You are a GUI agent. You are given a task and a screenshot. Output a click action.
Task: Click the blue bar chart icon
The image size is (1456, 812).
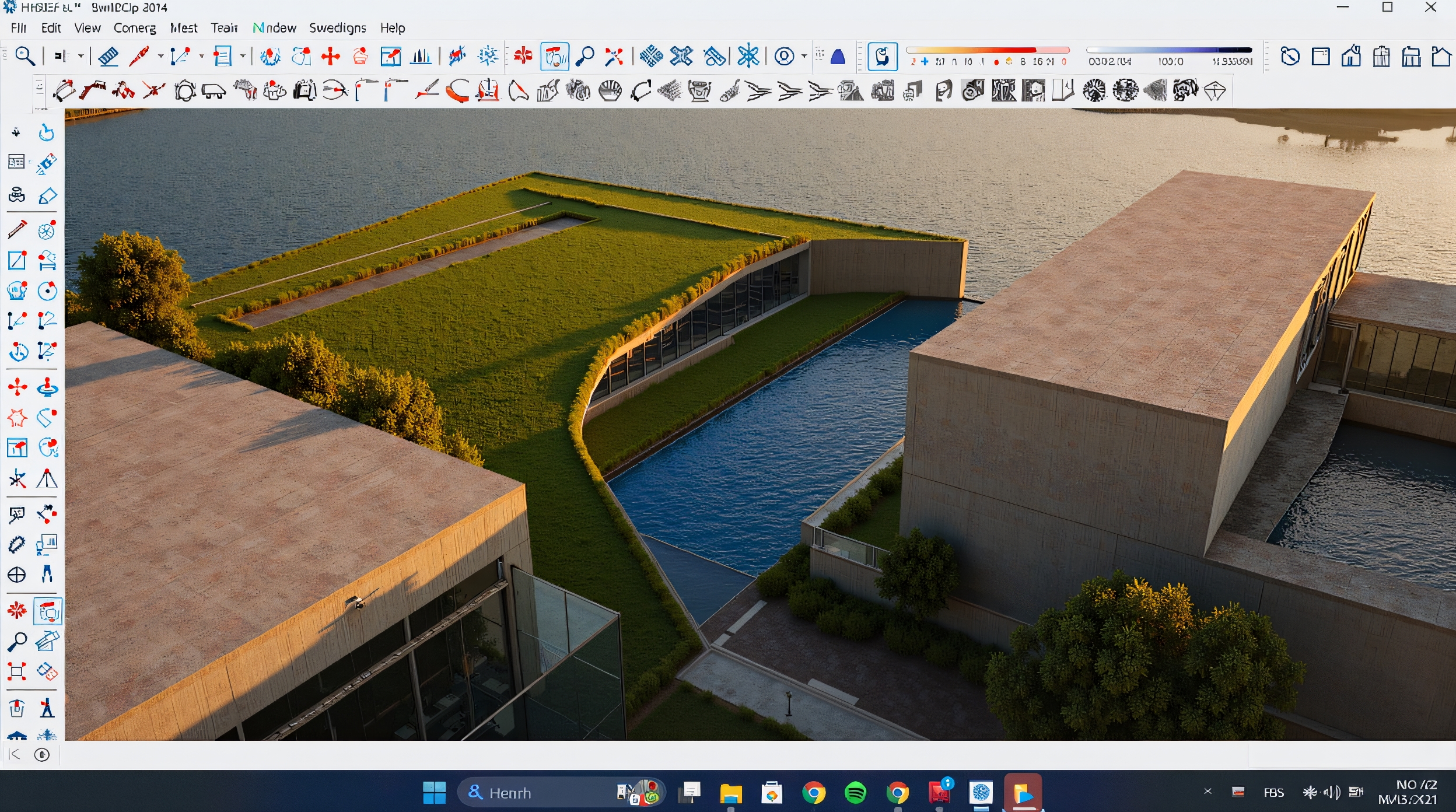pyautogui.click(x=421, y=57)
